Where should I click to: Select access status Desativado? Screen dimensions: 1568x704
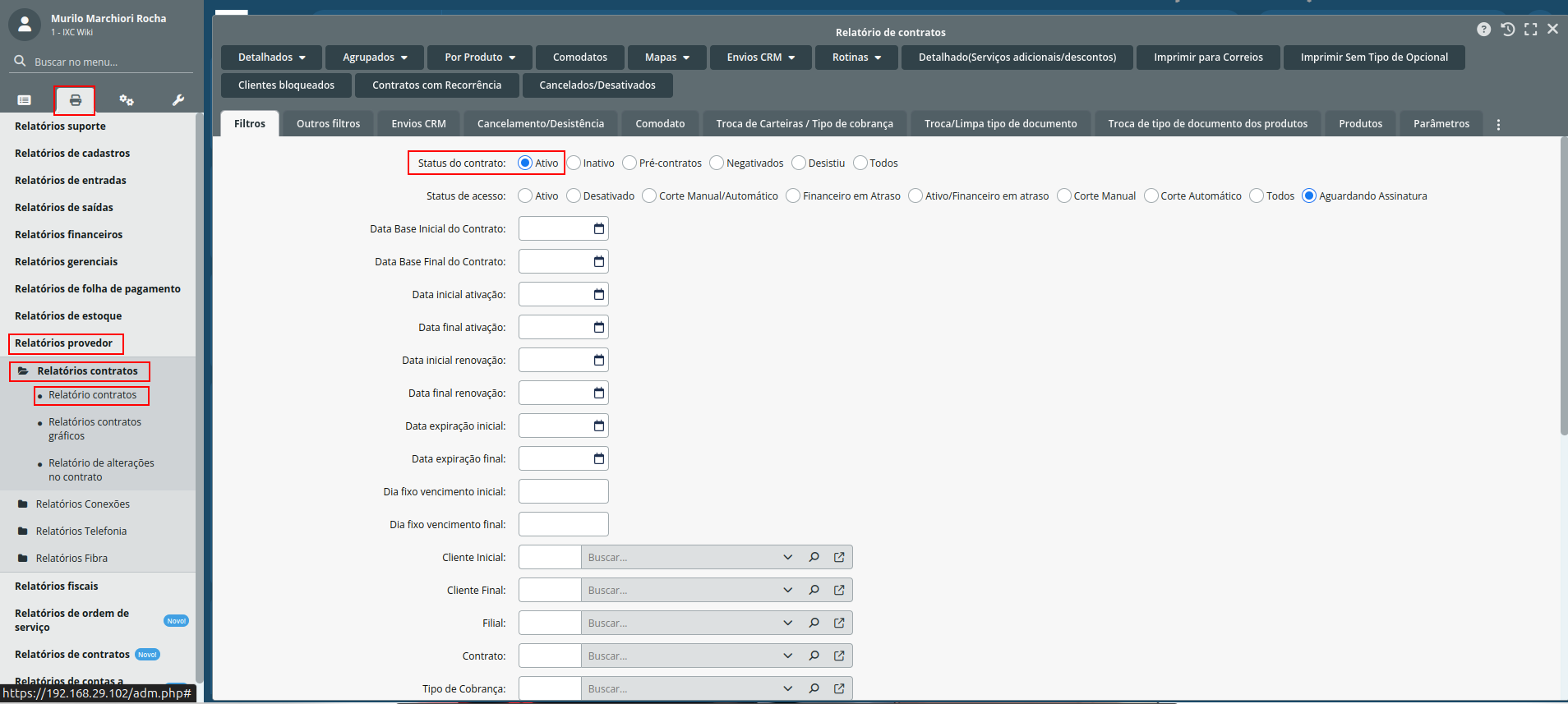pos(574,196)
